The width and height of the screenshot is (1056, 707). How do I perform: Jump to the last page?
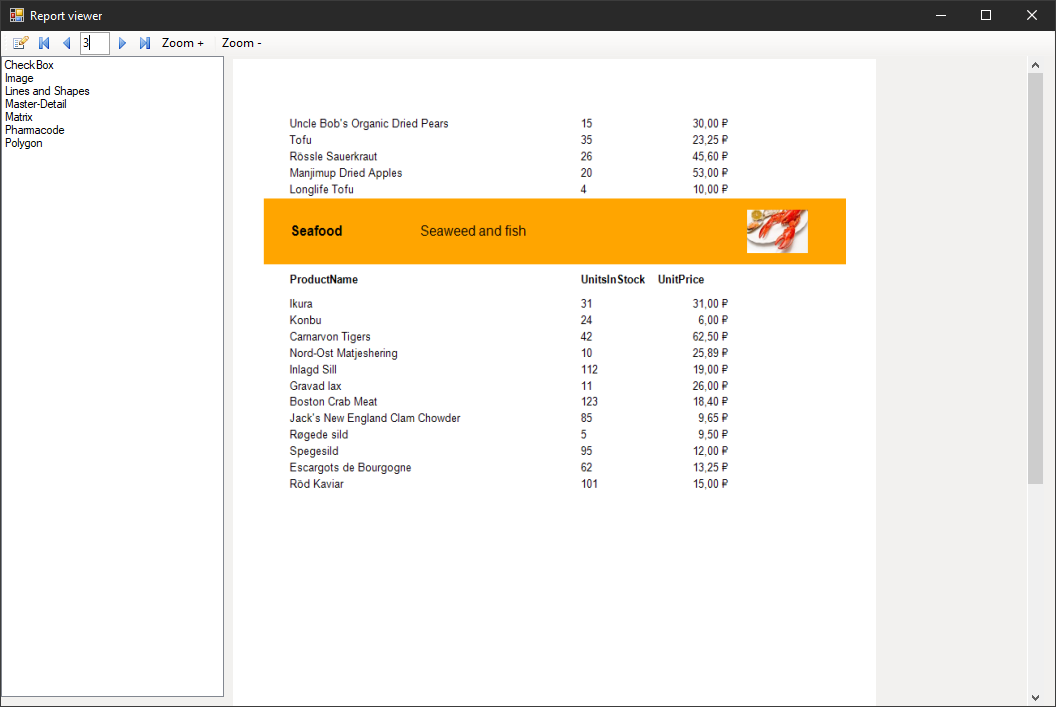(x=145, y=43)
